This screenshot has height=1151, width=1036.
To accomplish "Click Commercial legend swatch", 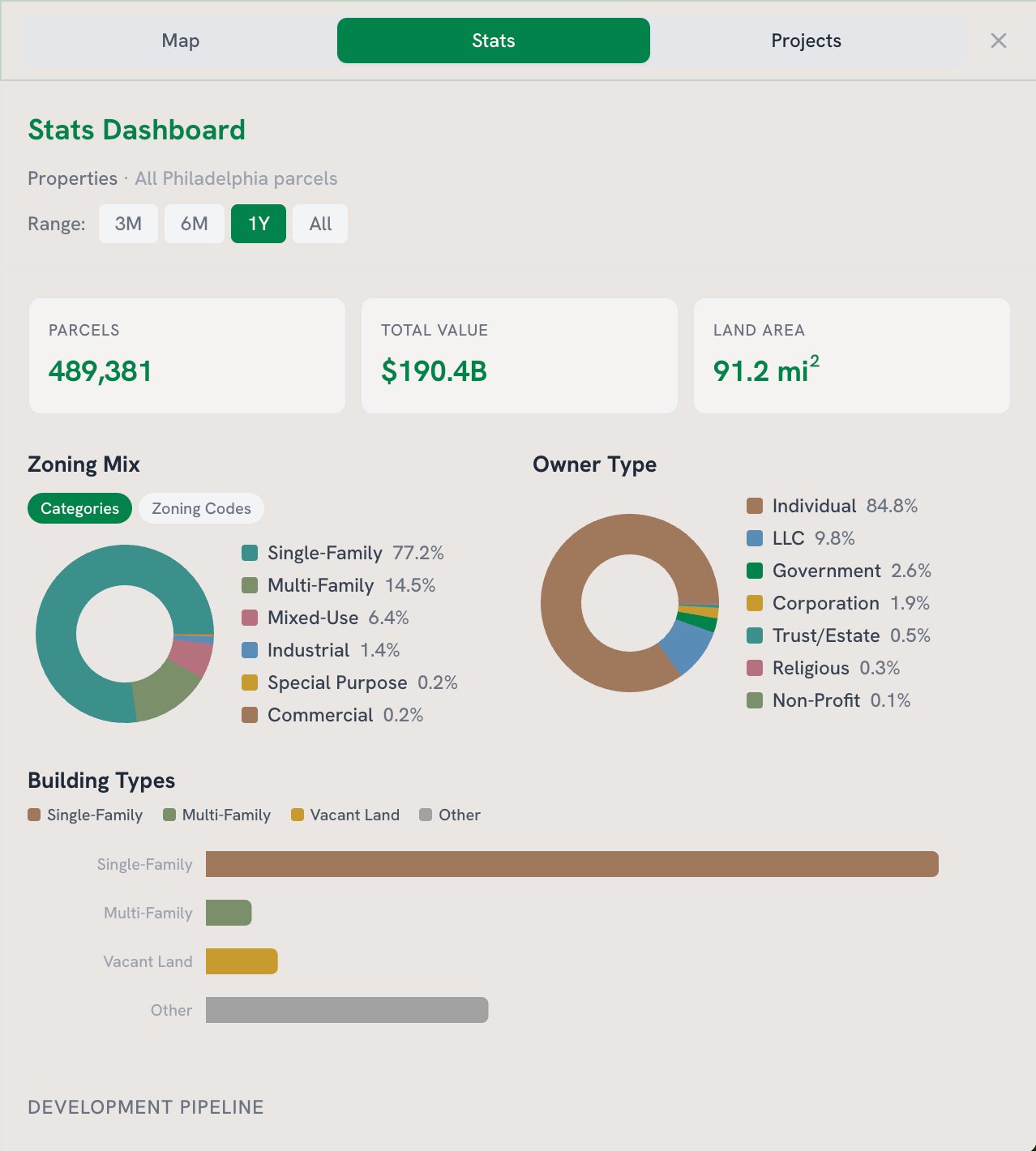I will coord(250,715).
